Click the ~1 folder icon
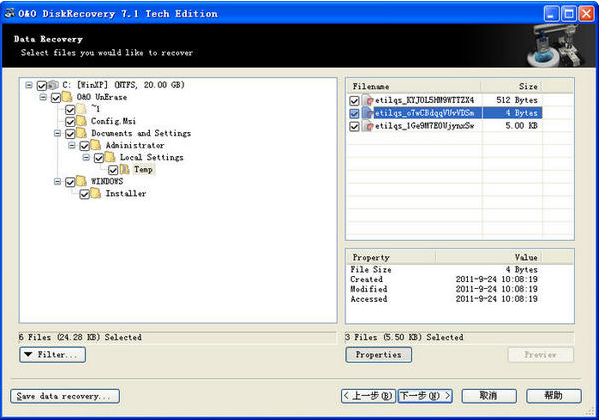Image resolution: width=601 pixels, height=420 pixels. pyautogui.click(x=81, y=109)
